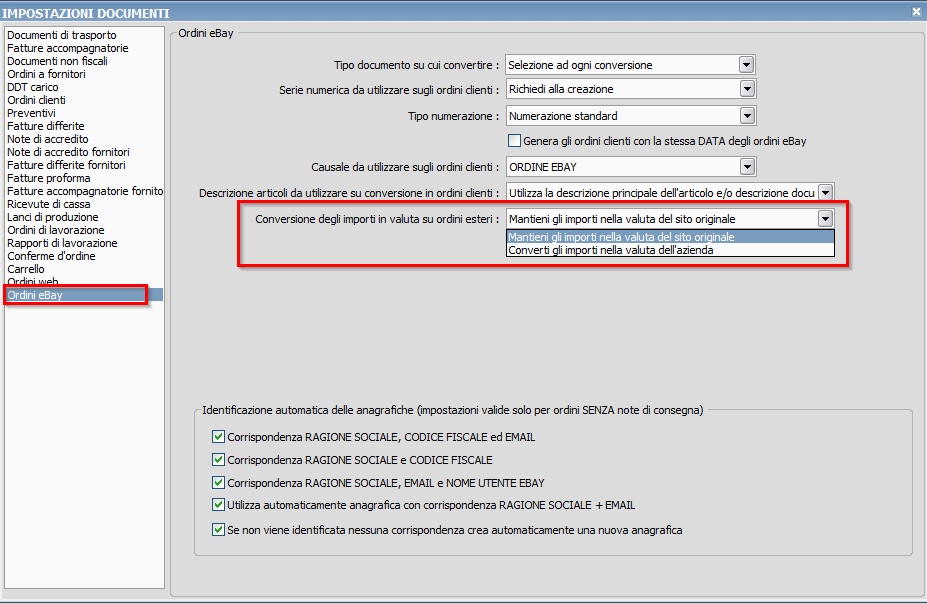Toggle RAGIONE SOCIALE, EMAIL e NOME UTENTE EBAY

(x=218, y=482)
